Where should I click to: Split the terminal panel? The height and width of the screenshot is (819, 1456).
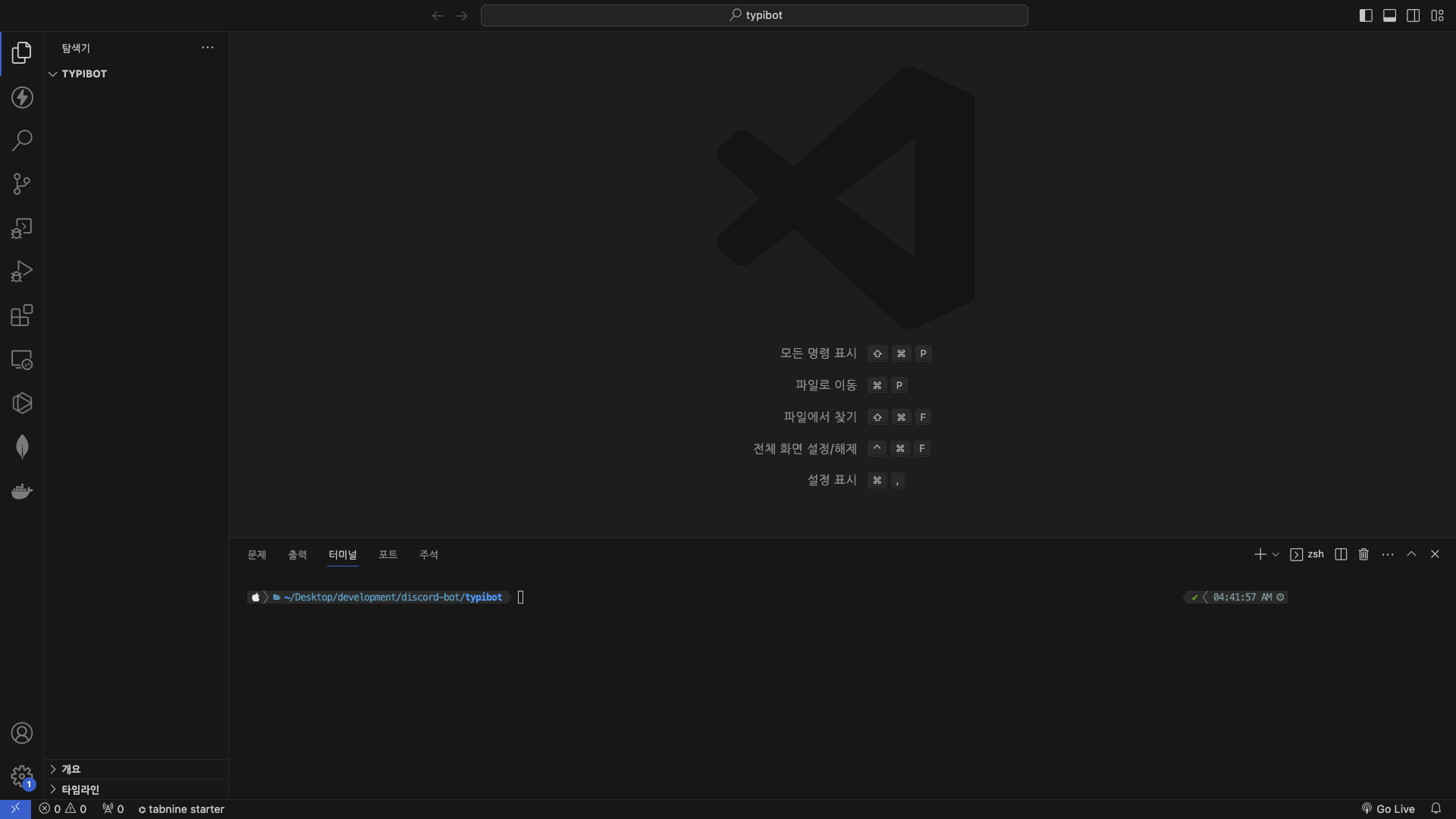click(x=1341, y=554)
